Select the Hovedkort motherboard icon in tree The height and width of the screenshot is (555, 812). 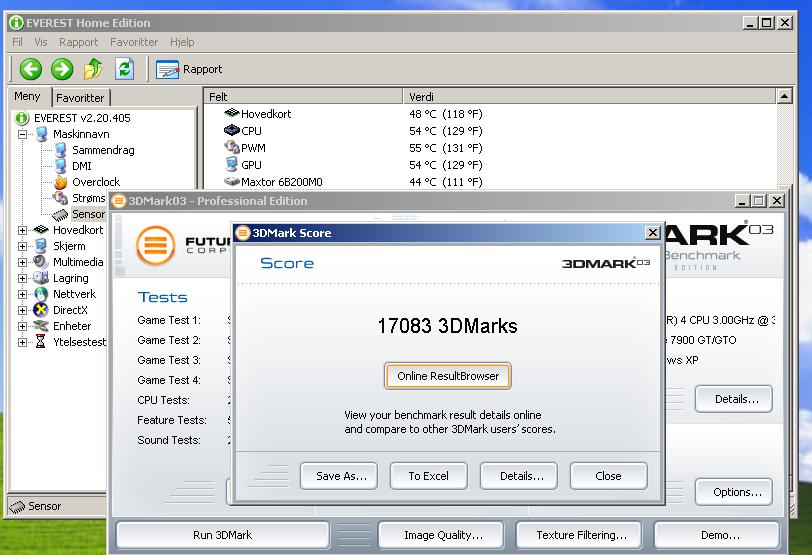[41, 230]
